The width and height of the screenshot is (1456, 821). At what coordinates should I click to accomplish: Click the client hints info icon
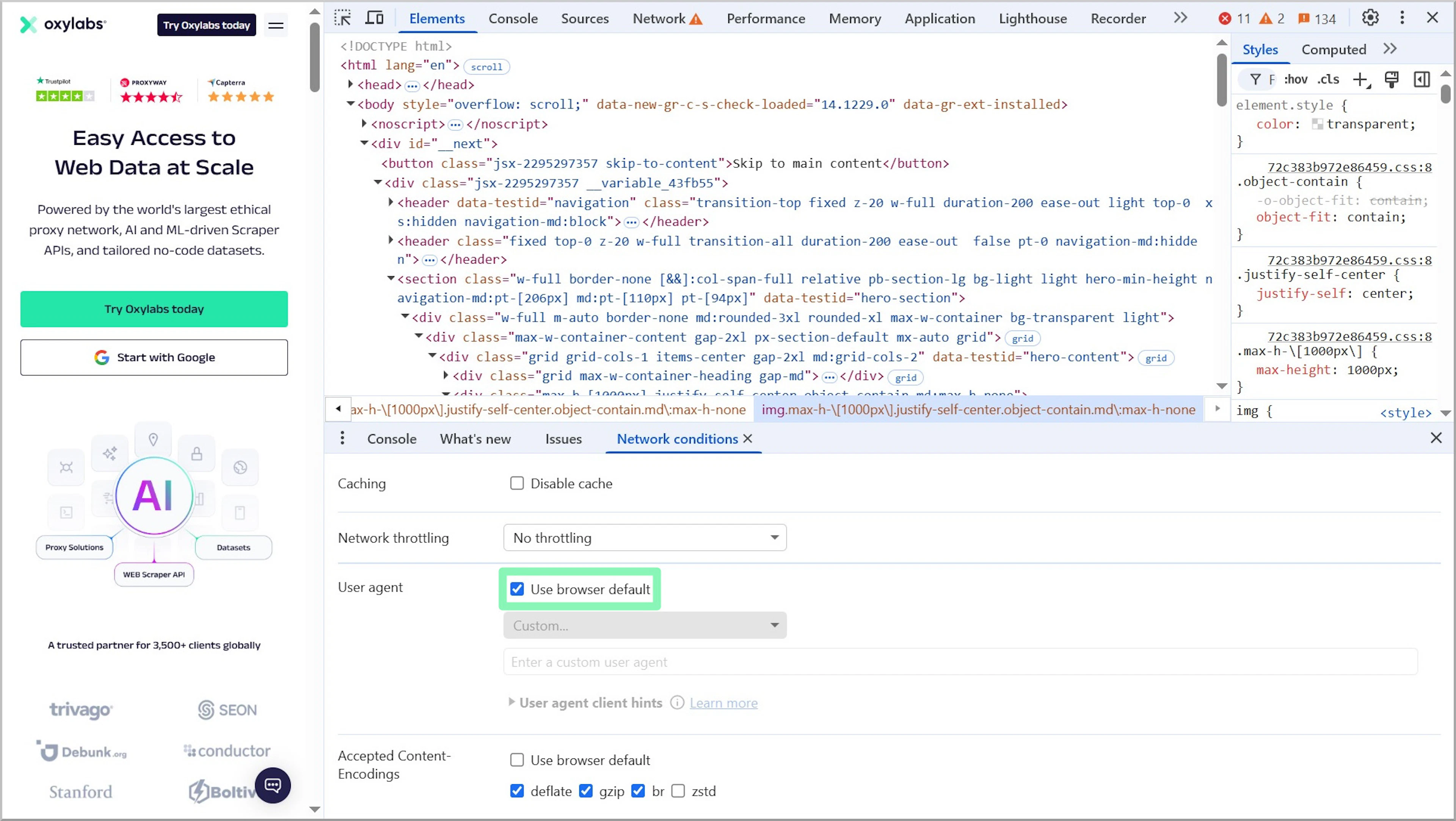click(676, 702)
